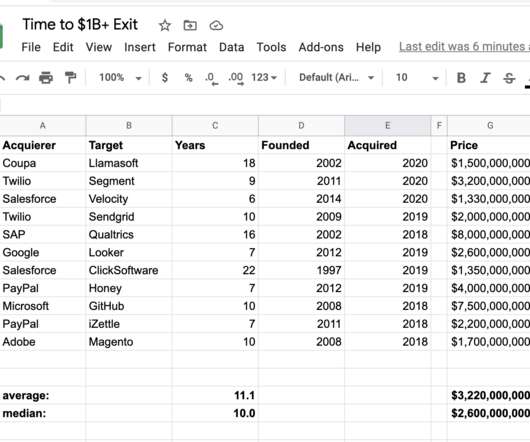Decrease decimal places icon

[x=211, y=78]
